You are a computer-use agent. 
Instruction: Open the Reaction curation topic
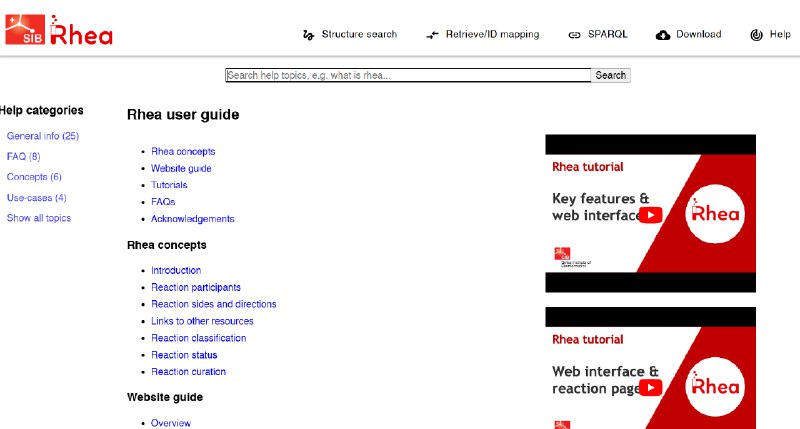click(188, 371)
